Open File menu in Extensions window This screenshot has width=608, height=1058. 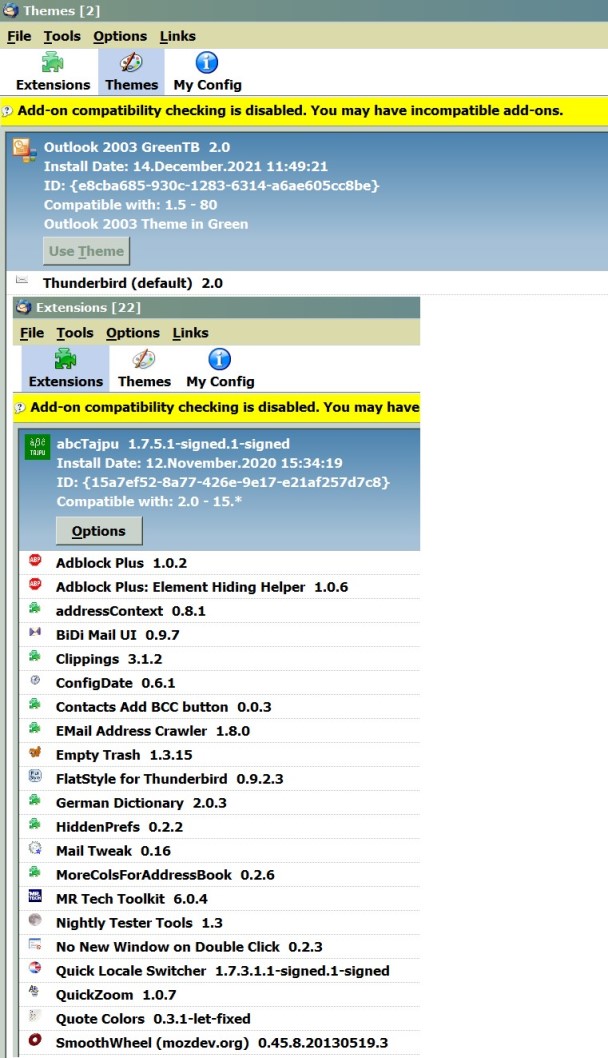[32, 333]
